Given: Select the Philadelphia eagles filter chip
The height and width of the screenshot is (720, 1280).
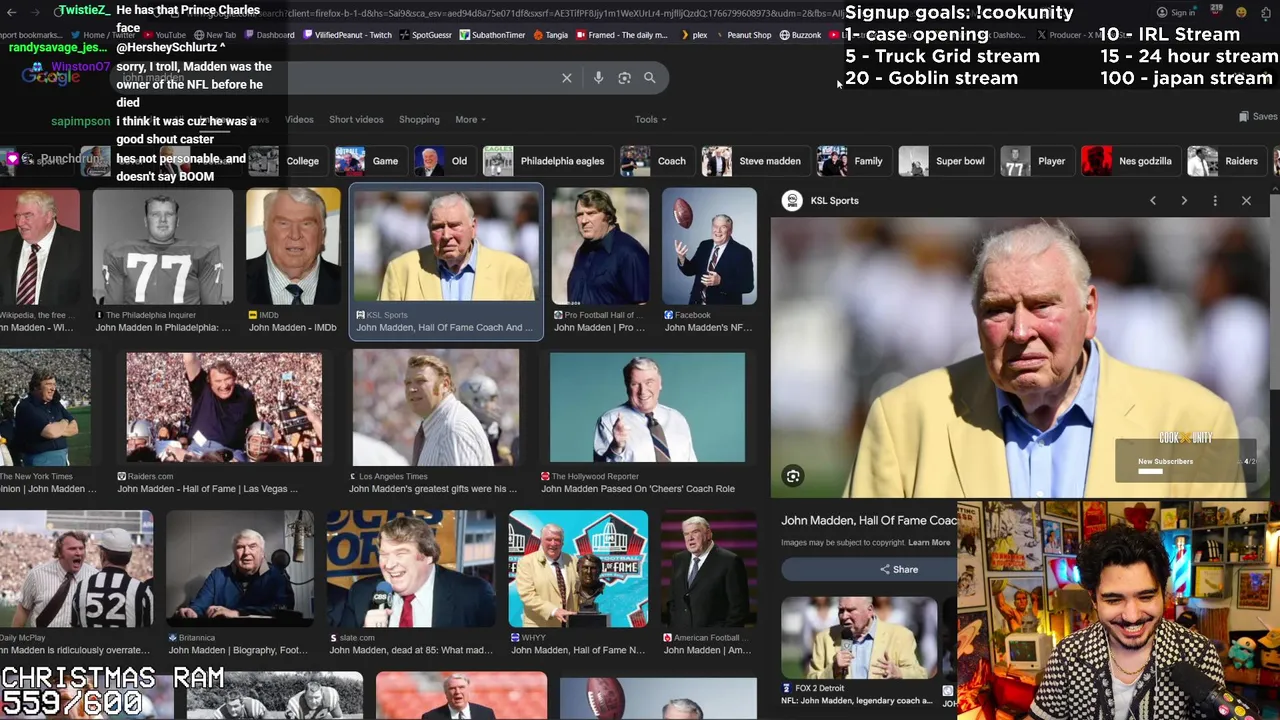Looking at the screenshot, I should (x=546, y=161).
